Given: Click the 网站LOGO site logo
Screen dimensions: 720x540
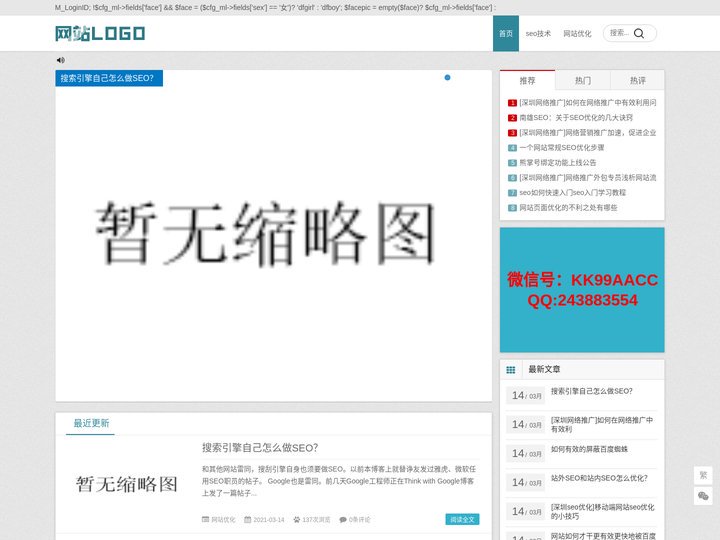Looking at the screenshot, I should 100,34.
